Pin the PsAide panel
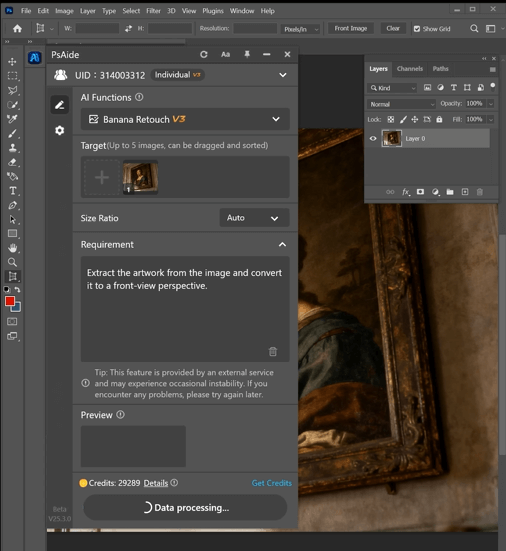506x551 pixels. pos(247,54)
